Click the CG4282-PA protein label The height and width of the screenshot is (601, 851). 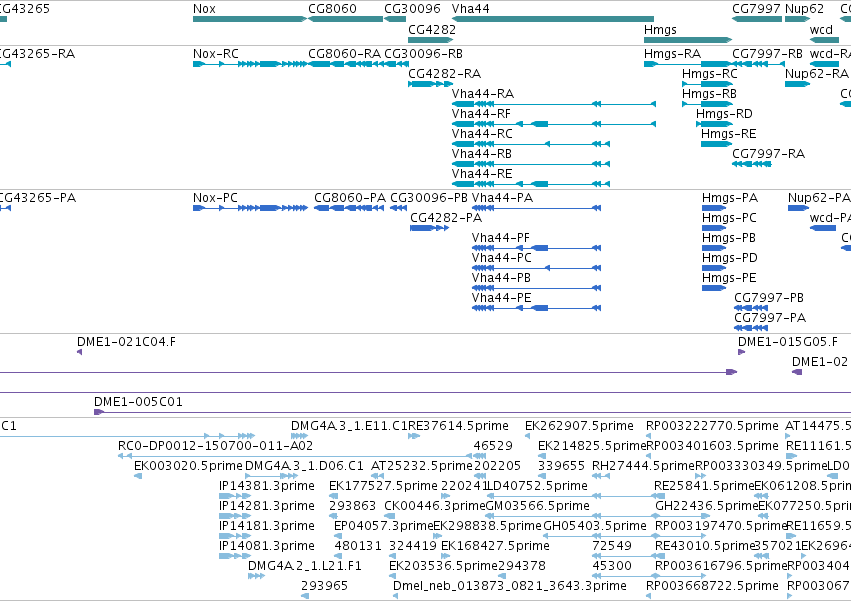446,218
